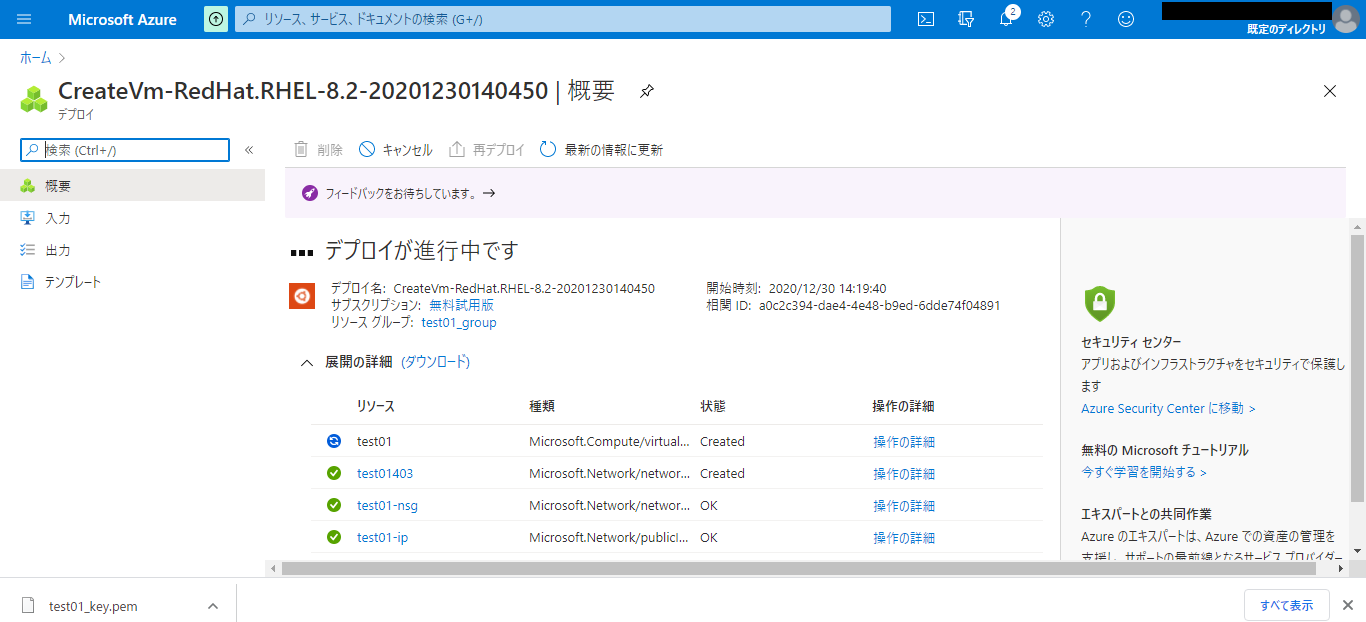
Task: Collapse the left menu with the double chevron
Action: click(249, 150)
